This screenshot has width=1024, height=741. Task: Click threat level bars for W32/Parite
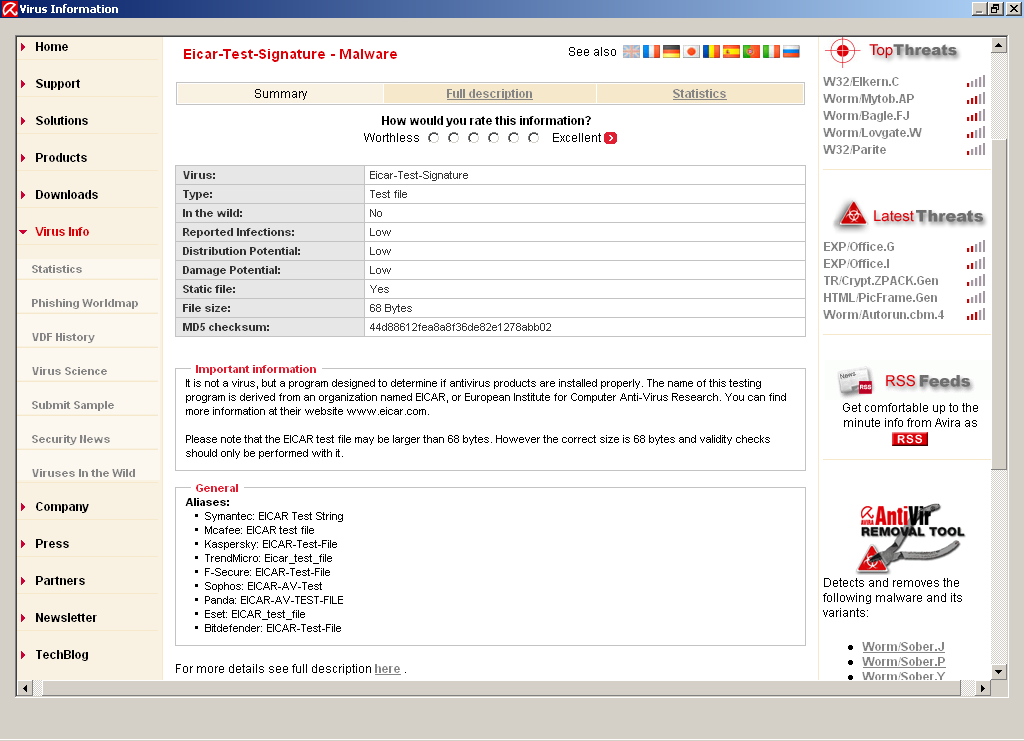click(976, 150)
